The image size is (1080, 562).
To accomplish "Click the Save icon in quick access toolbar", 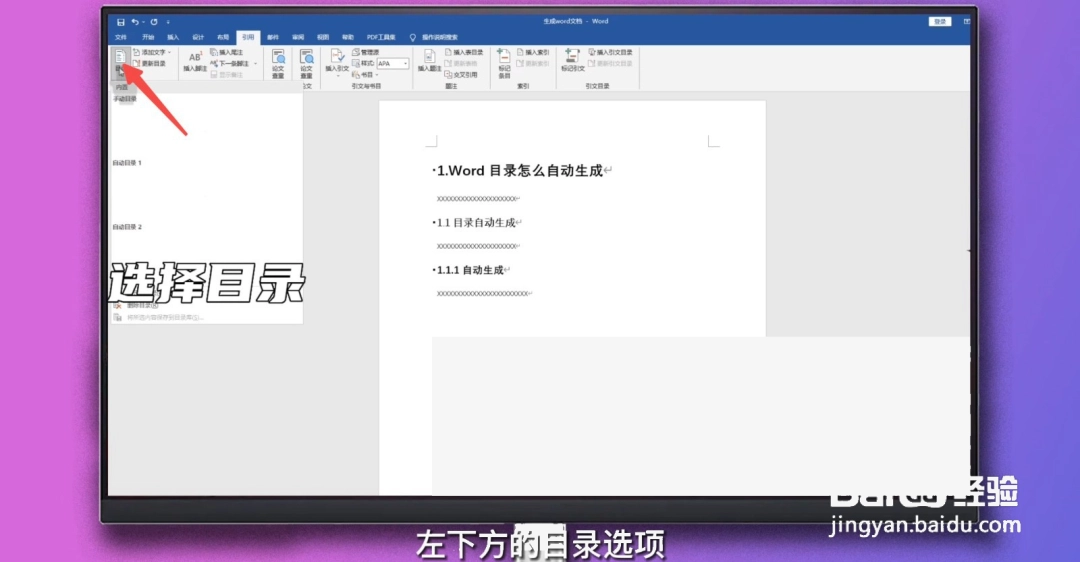I will coord(121,22).
